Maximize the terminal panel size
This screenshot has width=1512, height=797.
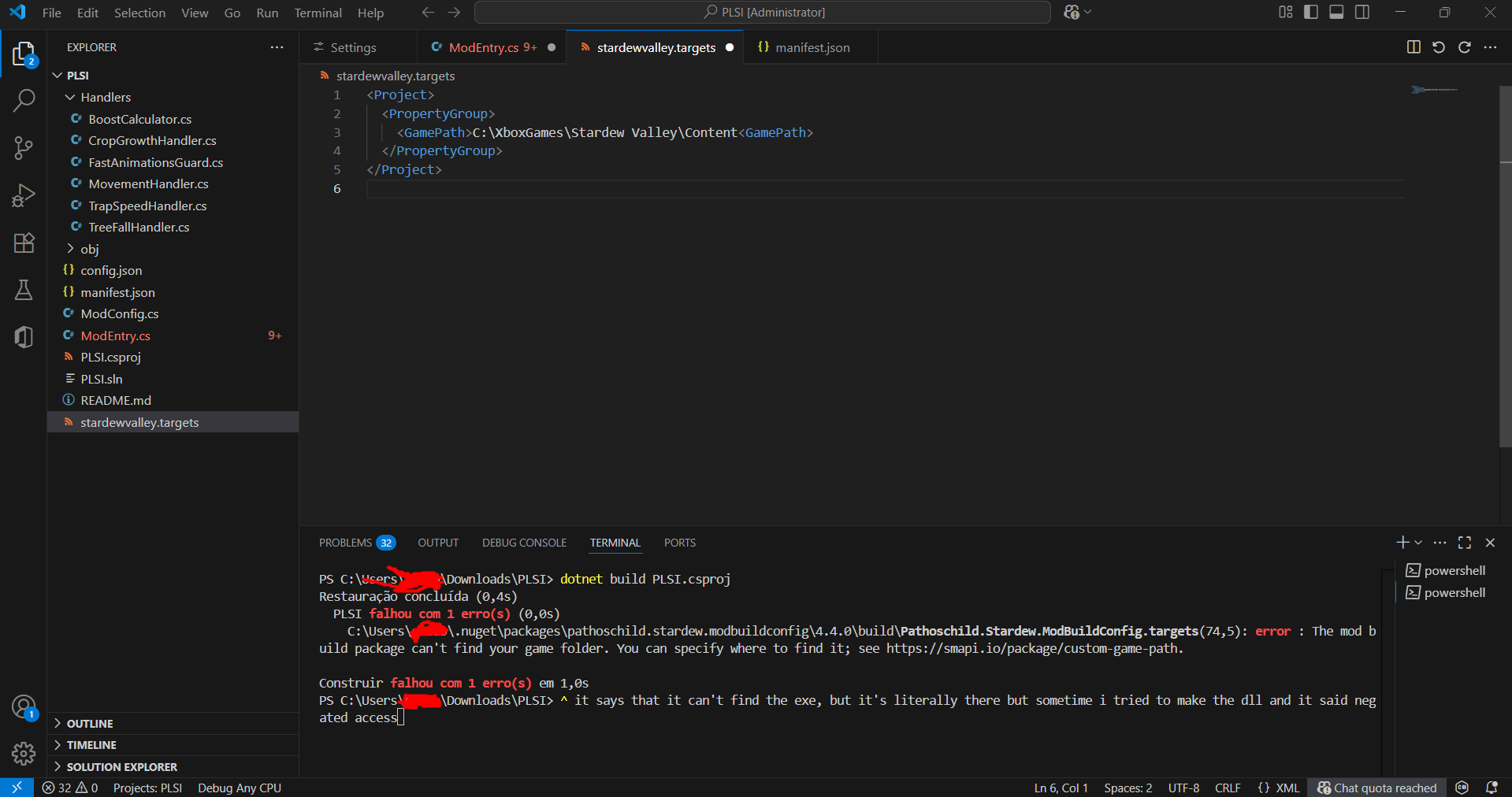pyautogui.click(x=1465, y=543)
